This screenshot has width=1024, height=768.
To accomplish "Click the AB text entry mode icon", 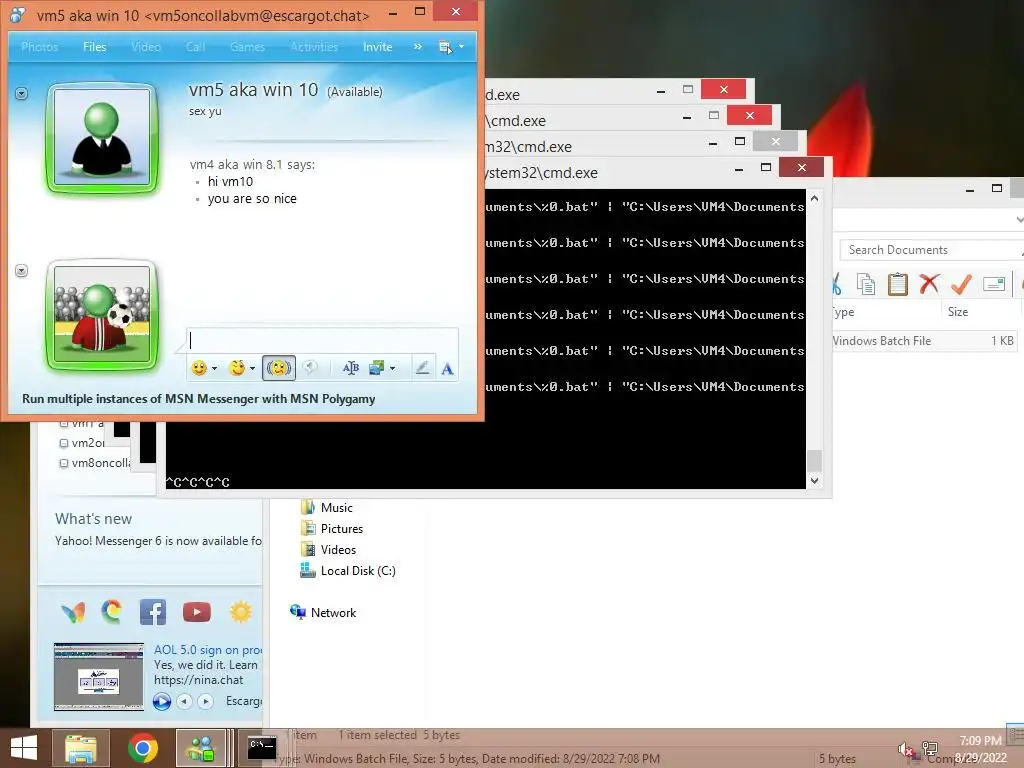I will coord(351,368).
